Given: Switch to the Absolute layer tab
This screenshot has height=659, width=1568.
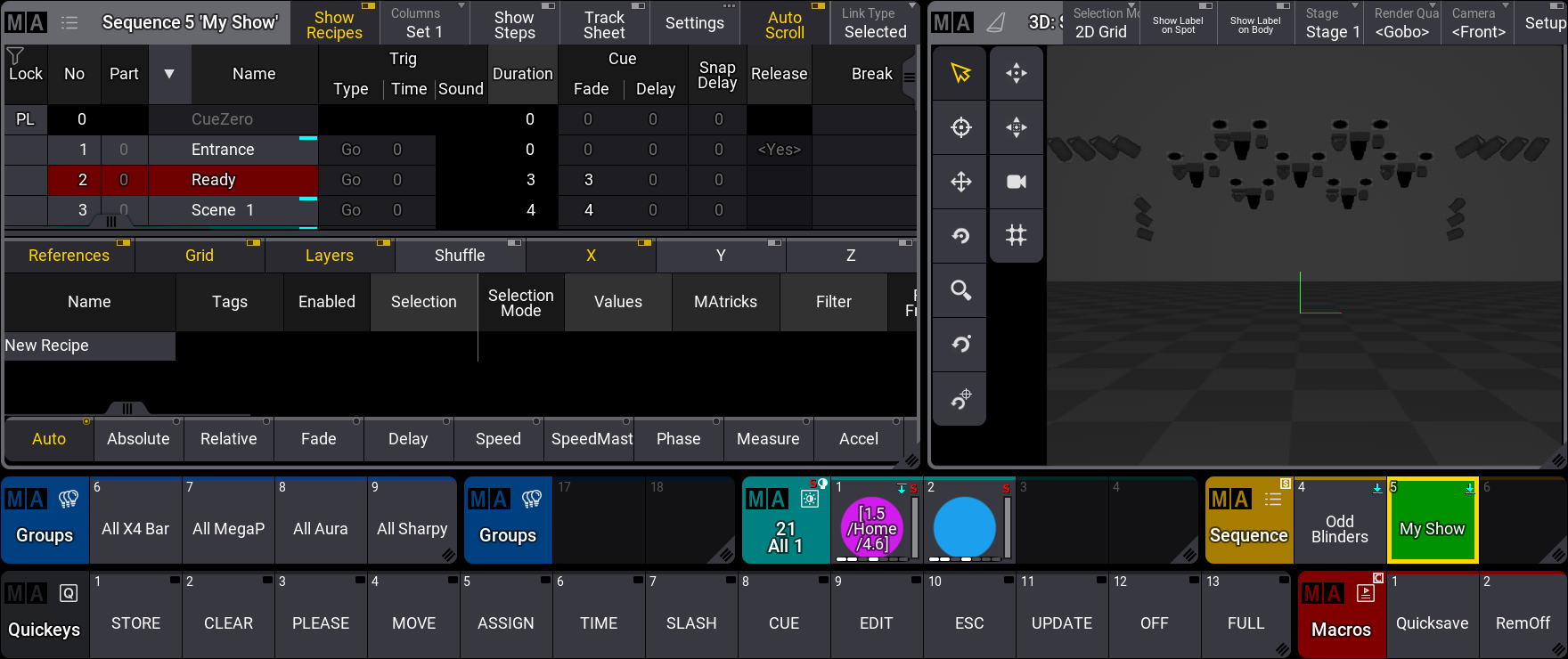Looking at the screenshot, I should pyautogui.click(x=138, y=439).
